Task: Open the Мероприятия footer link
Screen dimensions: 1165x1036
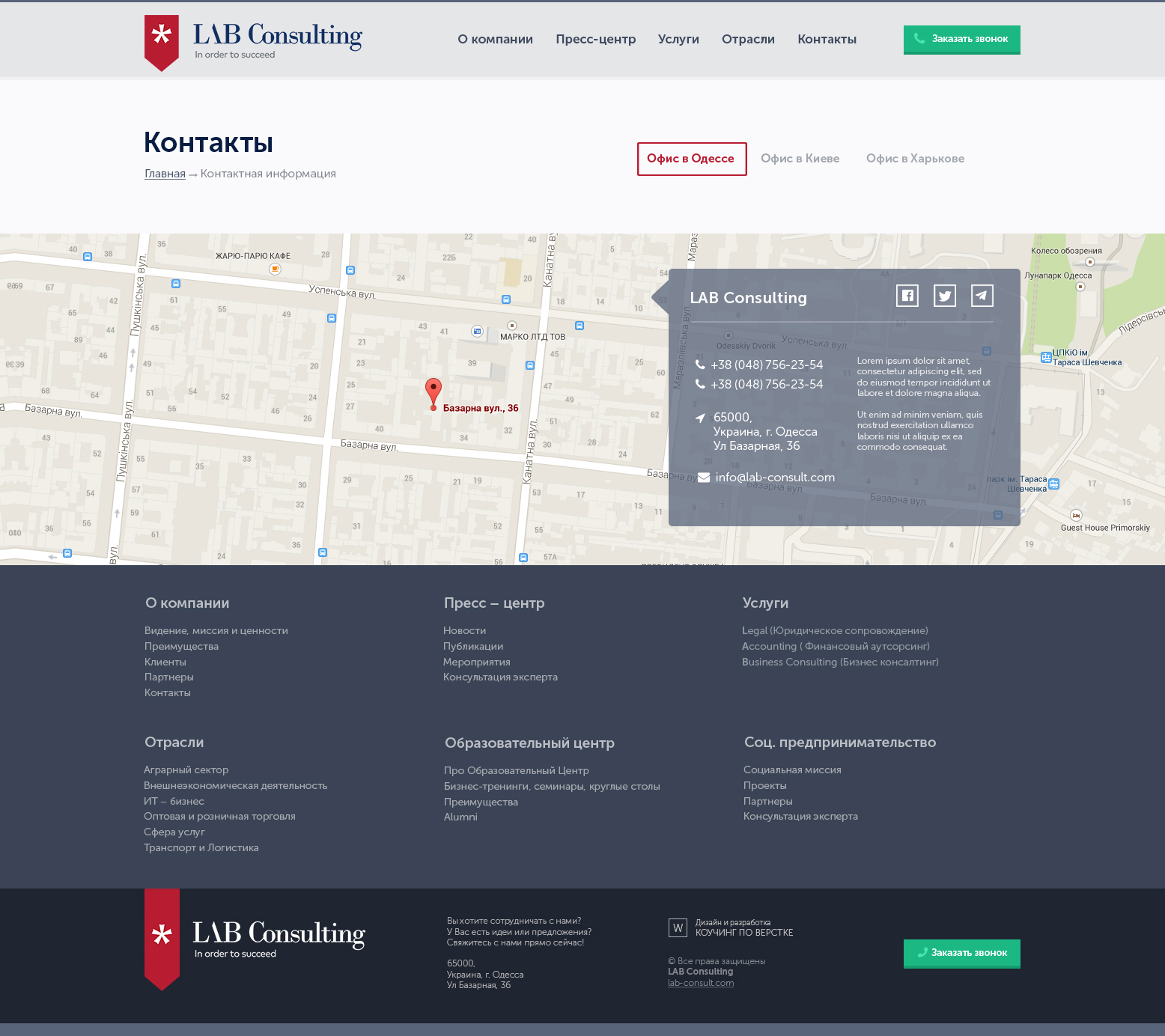Action: [x=477, y=662]
